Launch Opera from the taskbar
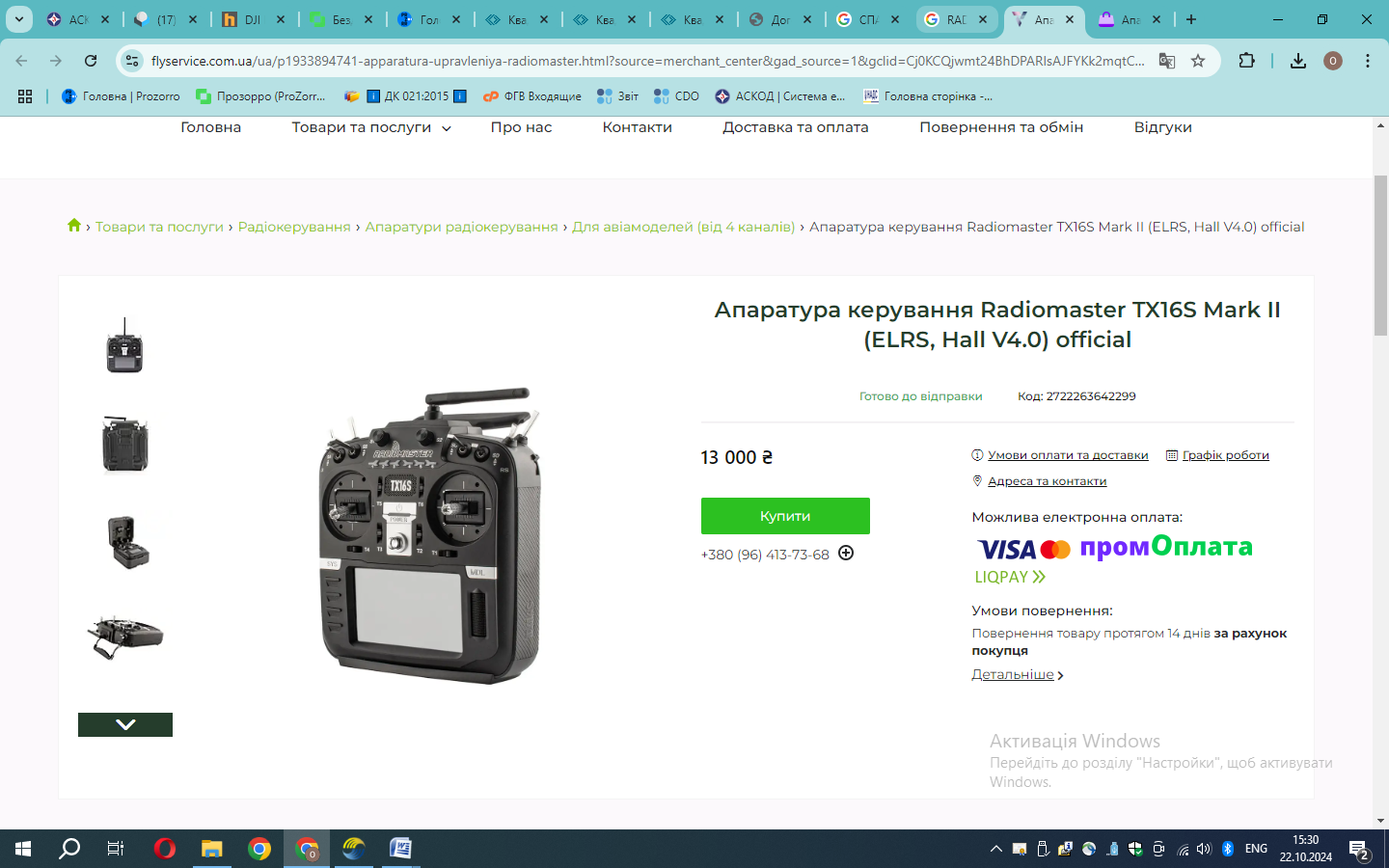 (165, 849)
